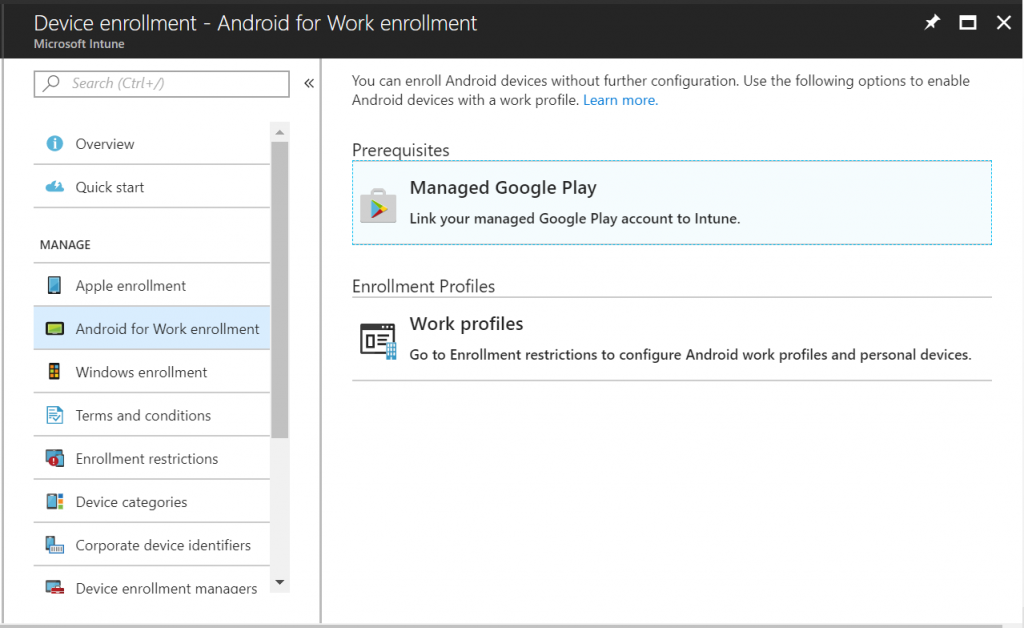Open Enrollment restrictions
Screen dimensions: 1024x628
[152, 458]
